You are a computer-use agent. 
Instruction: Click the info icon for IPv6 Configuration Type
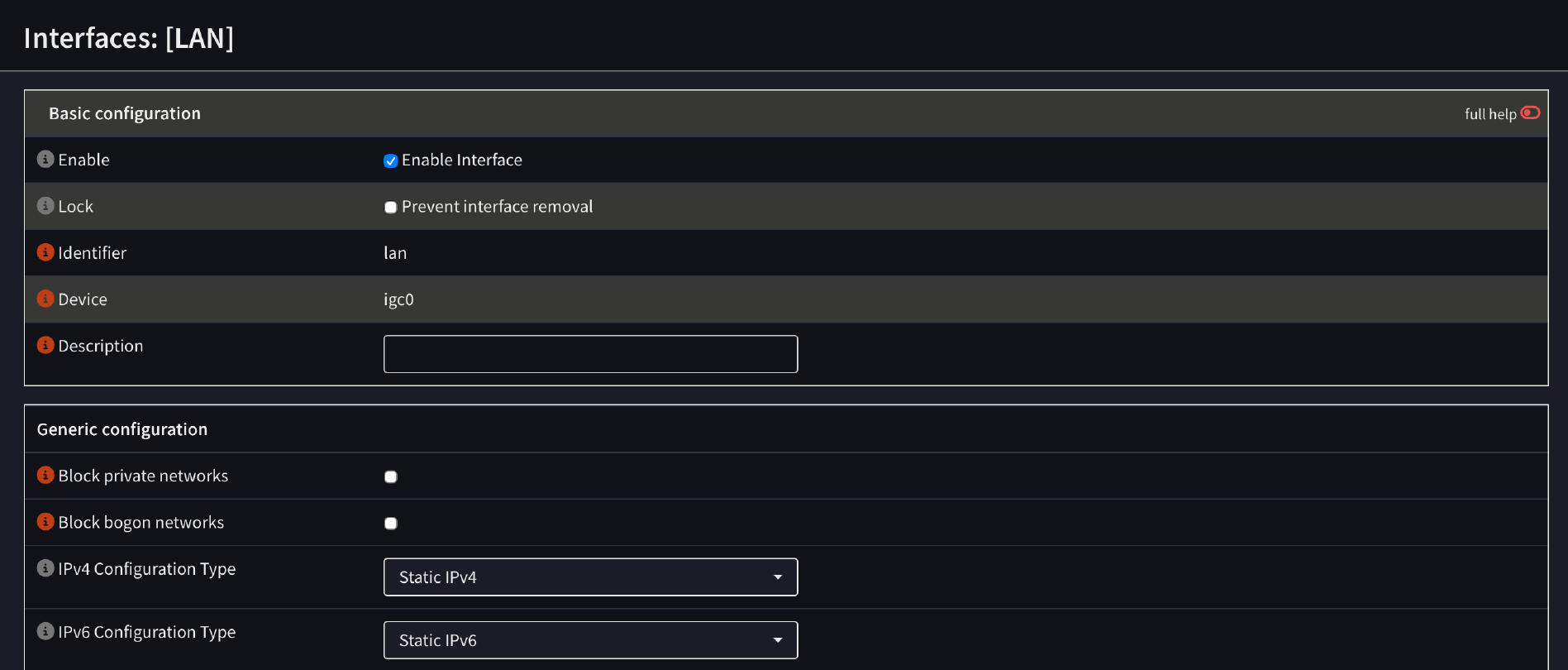point(45,631)
